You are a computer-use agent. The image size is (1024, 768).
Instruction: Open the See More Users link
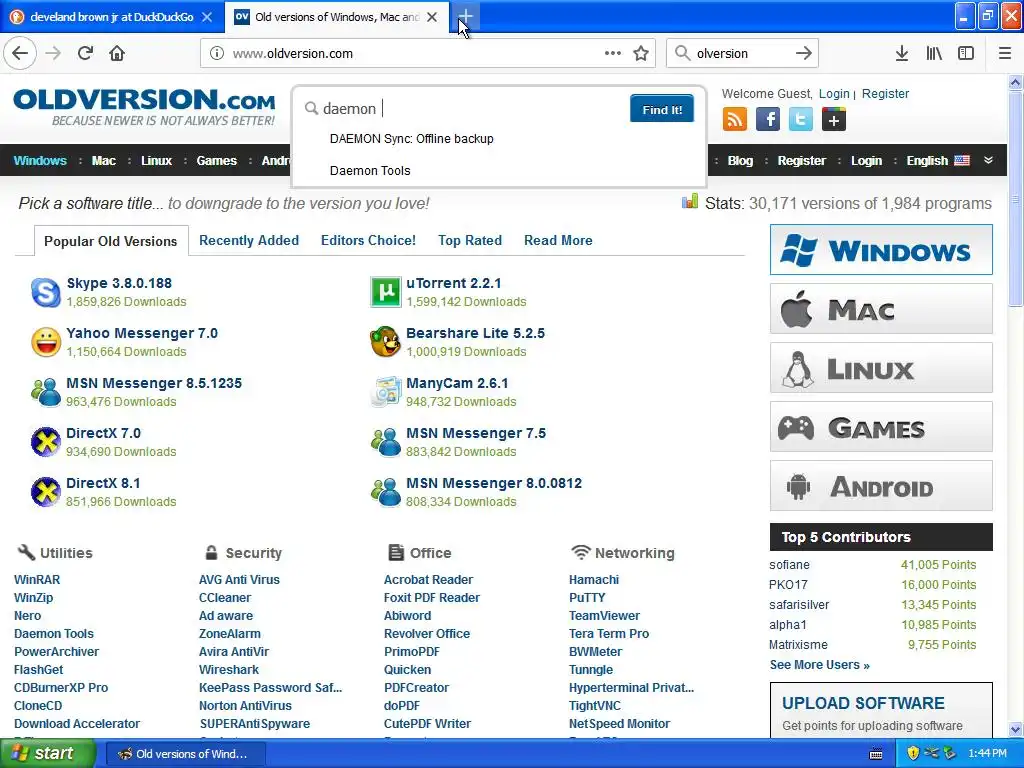tap(820, 665)
